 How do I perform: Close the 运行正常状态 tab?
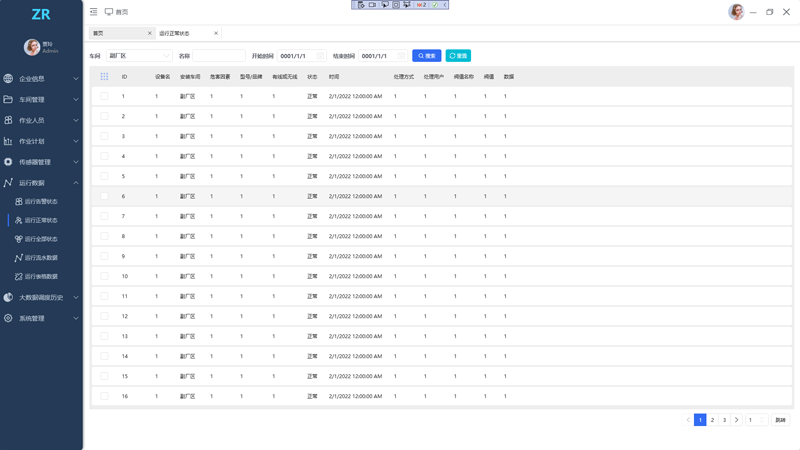click(216, 33)
